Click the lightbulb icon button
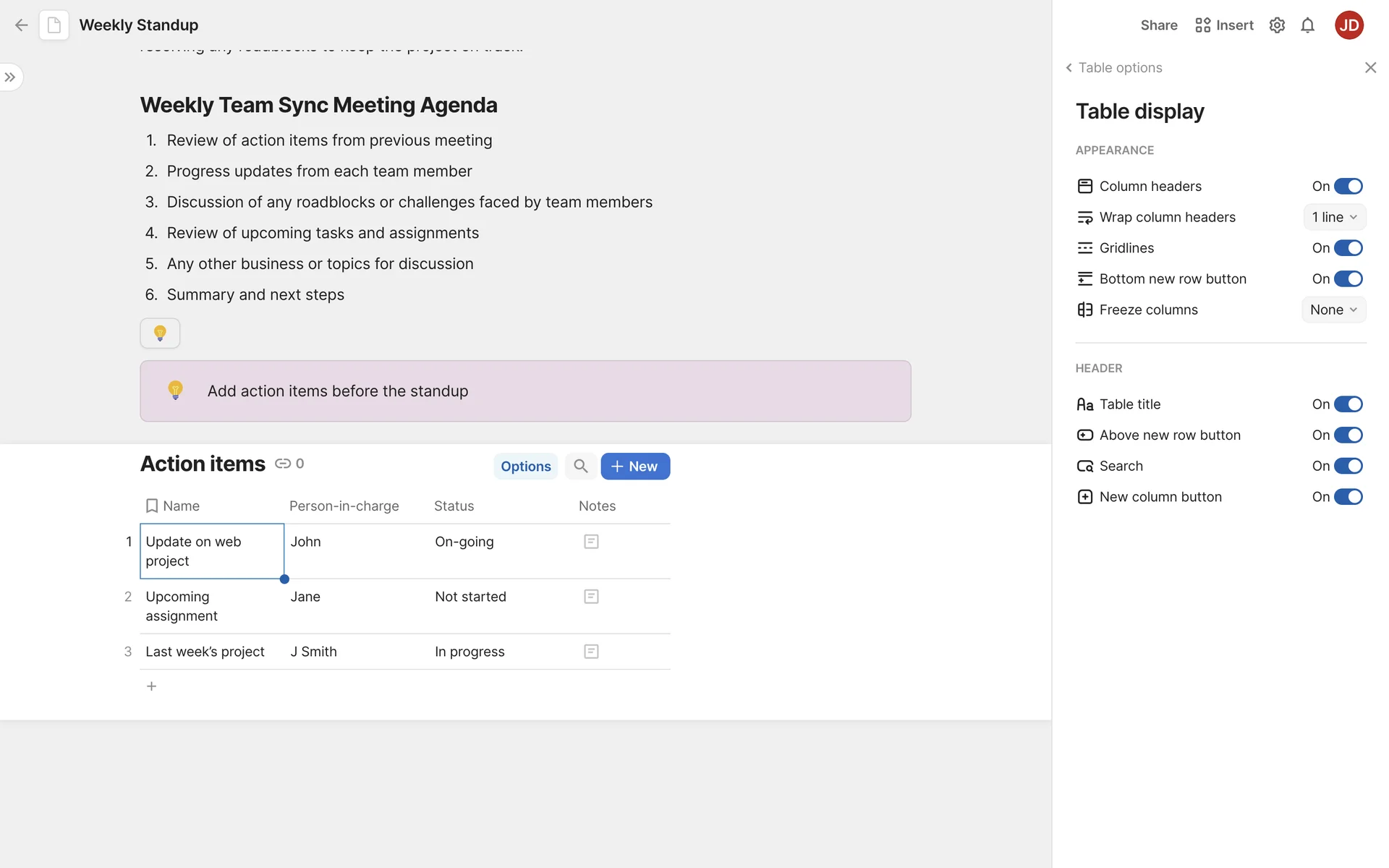The height and width of the screenshot is (868, 1389). (x=160, y=333)
